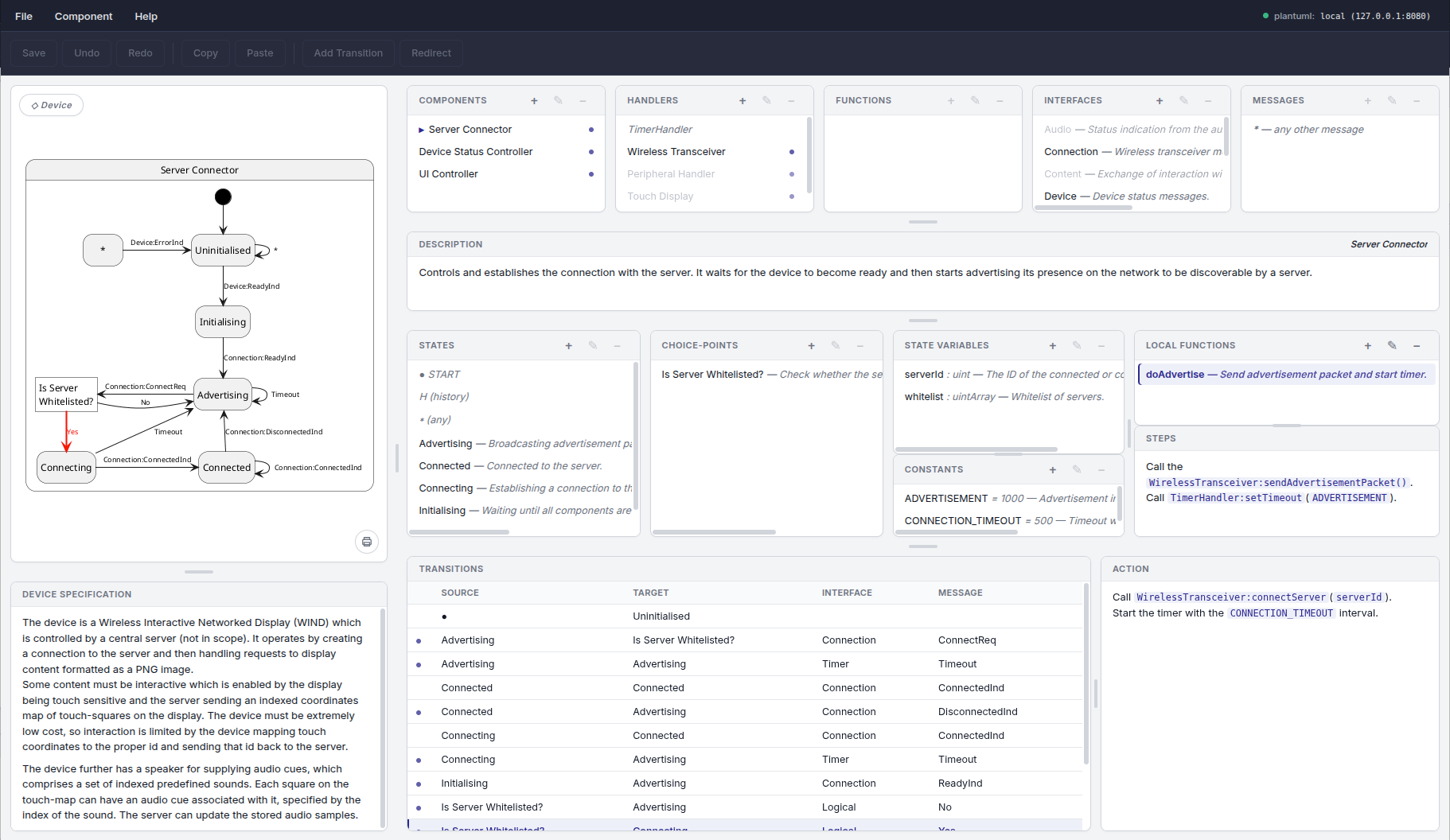Viewport: 1450px width, 840px height.
Task: Toggle dot on Connected DisconnectedInd transition
Action: click(419, 713)
